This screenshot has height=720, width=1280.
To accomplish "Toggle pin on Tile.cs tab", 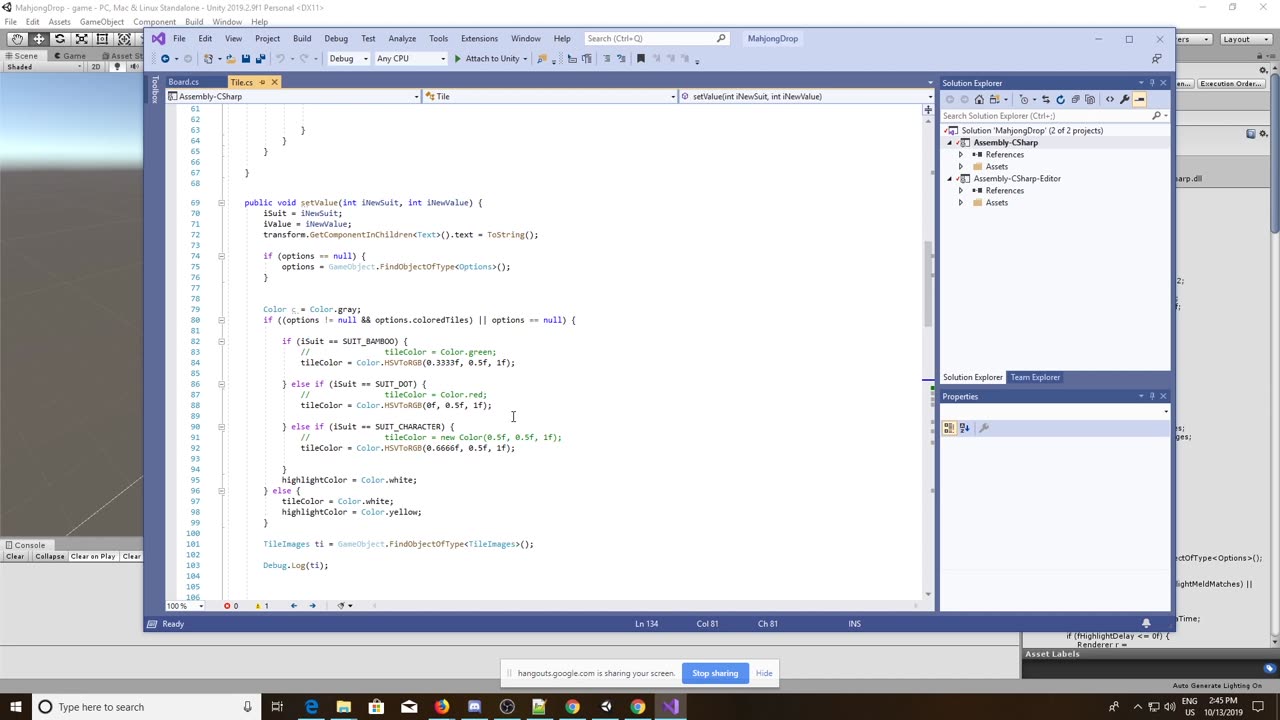I will click(262, 82).
